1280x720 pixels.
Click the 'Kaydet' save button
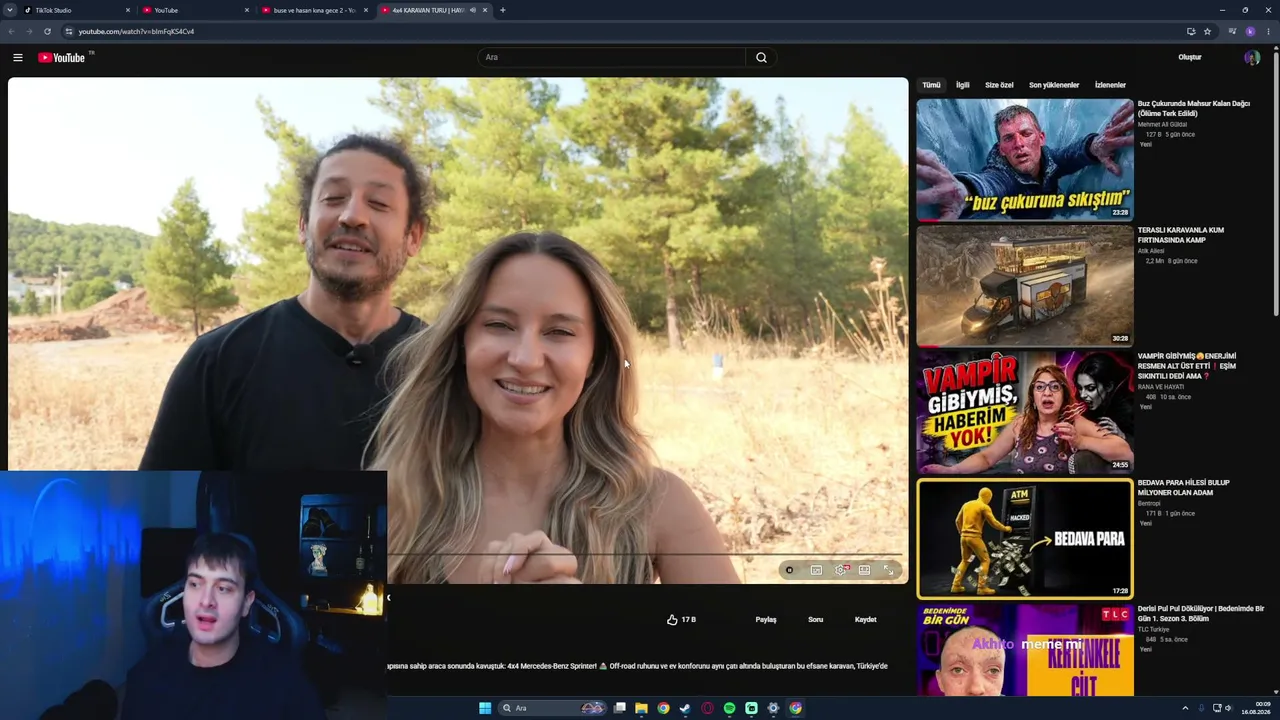[866, 619]
